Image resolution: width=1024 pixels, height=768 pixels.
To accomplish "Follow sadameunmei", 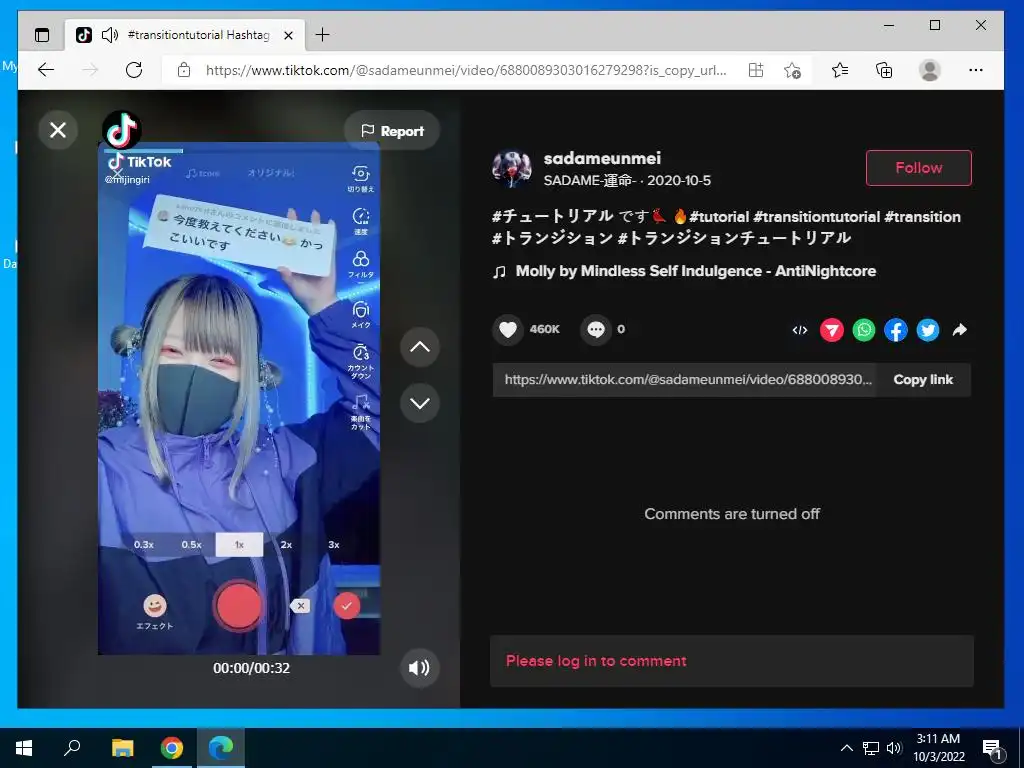I will pyautogui.click(x=918, y=168).
